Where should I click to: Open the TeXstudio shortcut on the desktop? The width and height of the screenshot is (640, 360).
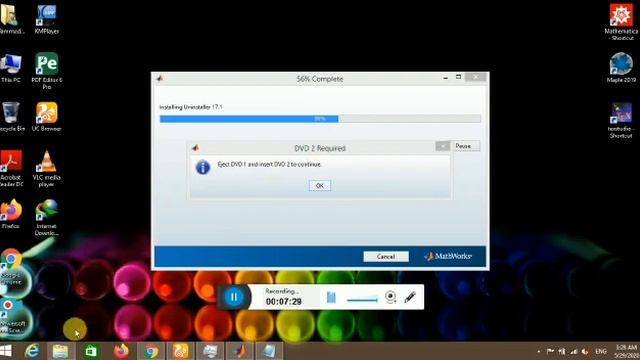[x=621, y=120]
